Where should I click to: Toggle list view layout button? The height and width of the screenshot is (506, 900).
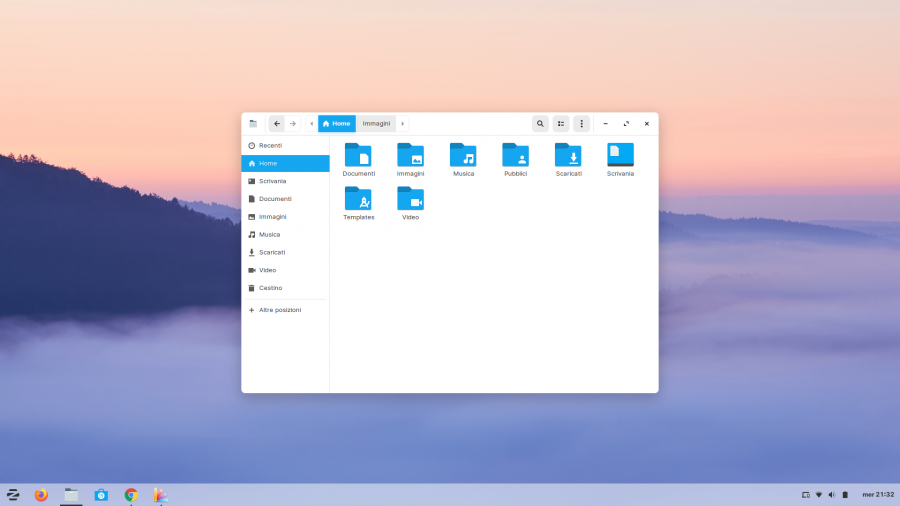pyautogui.click(x=561, y=124)
